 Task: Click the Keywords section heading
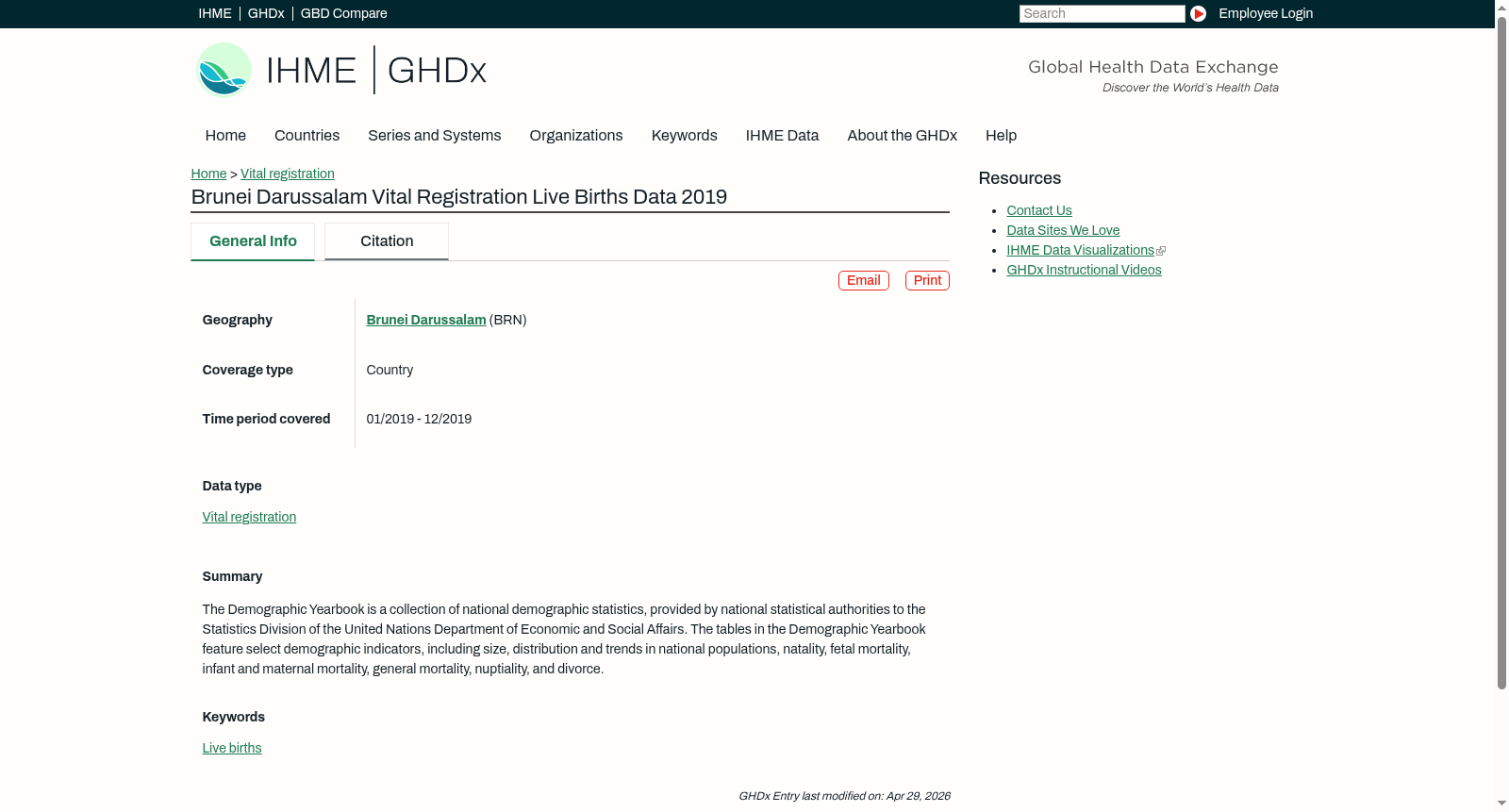pyautogui.click(x=233, y=717)
